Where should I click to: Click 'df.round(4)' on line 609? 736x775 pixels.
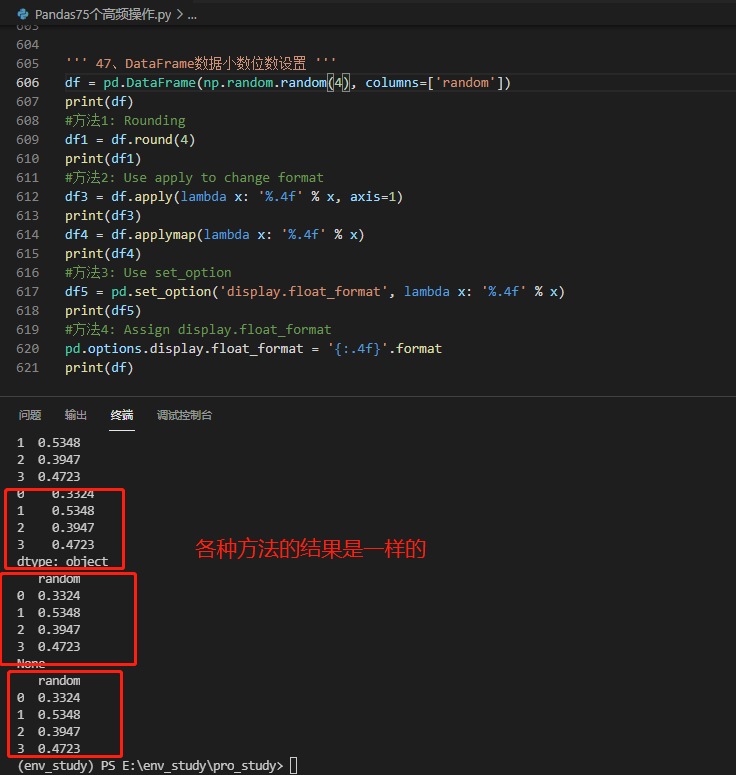pyautogui.click(x=153, y=140)
